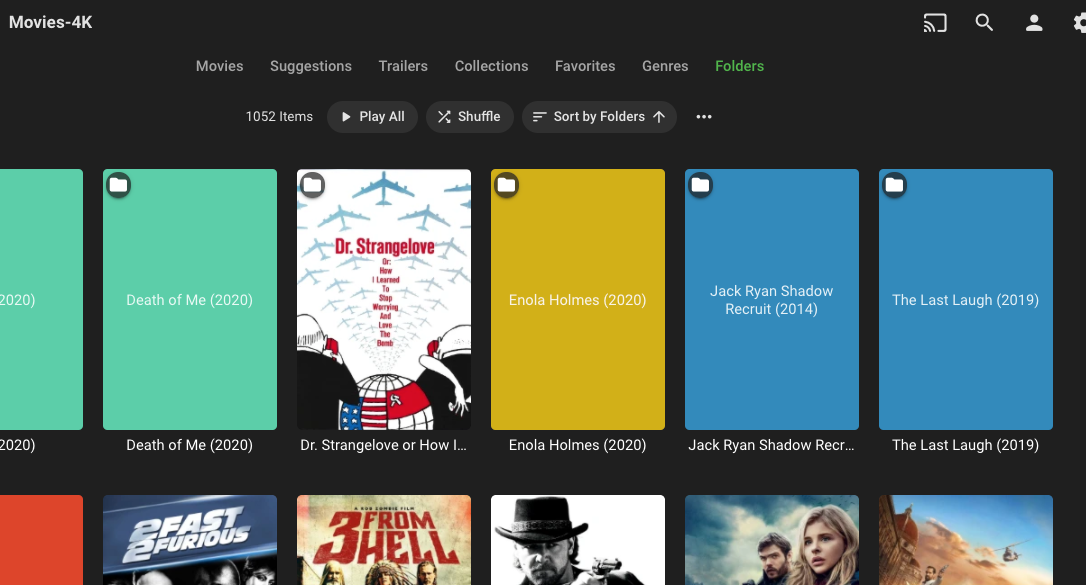Open the cast to device icon
1086x585 pixels.
[934, 23]
